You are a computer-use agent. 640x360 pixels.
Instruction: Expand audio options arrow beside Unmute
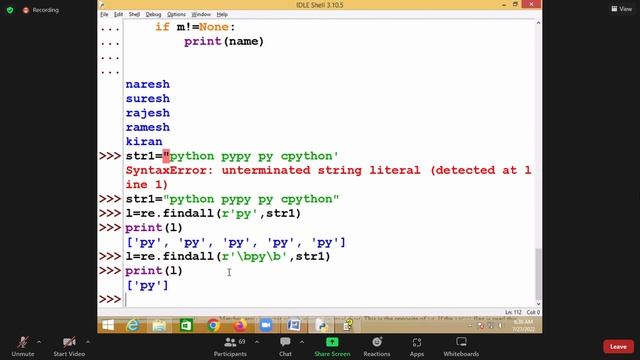pos(39,342)
